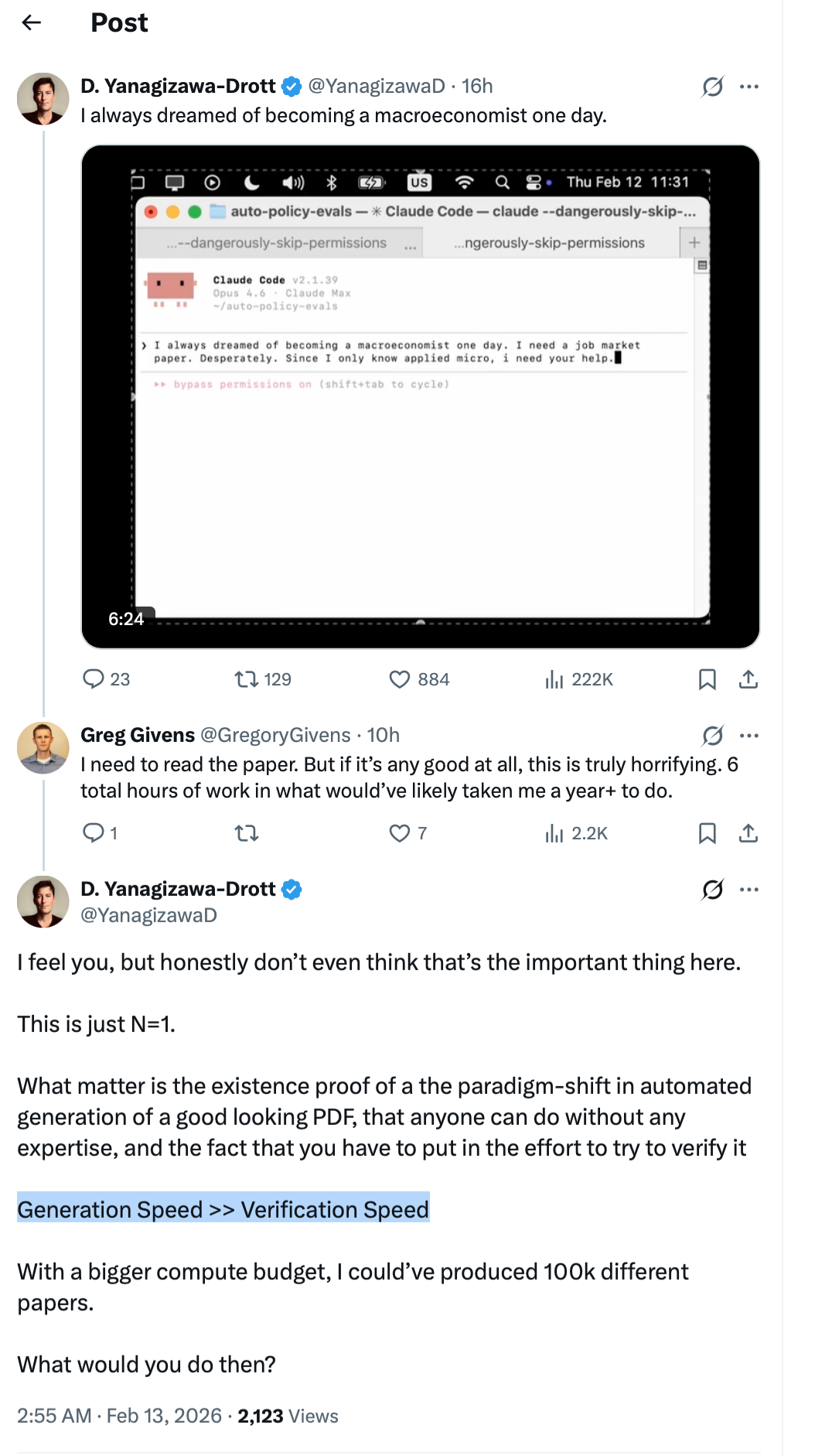Like Greg Givens reply with 7 likes

coord(399,833)
